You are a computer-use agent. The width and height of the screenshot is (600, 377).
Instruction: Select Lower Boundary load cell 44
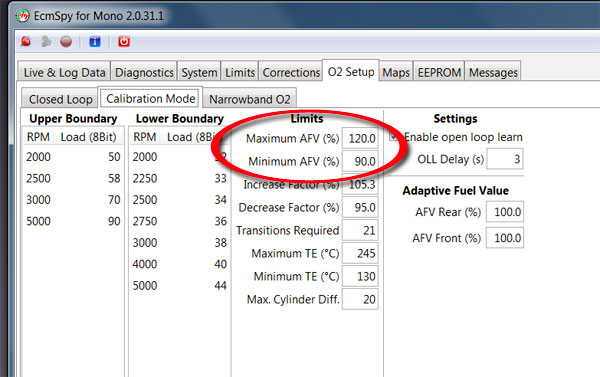(220, 285)
